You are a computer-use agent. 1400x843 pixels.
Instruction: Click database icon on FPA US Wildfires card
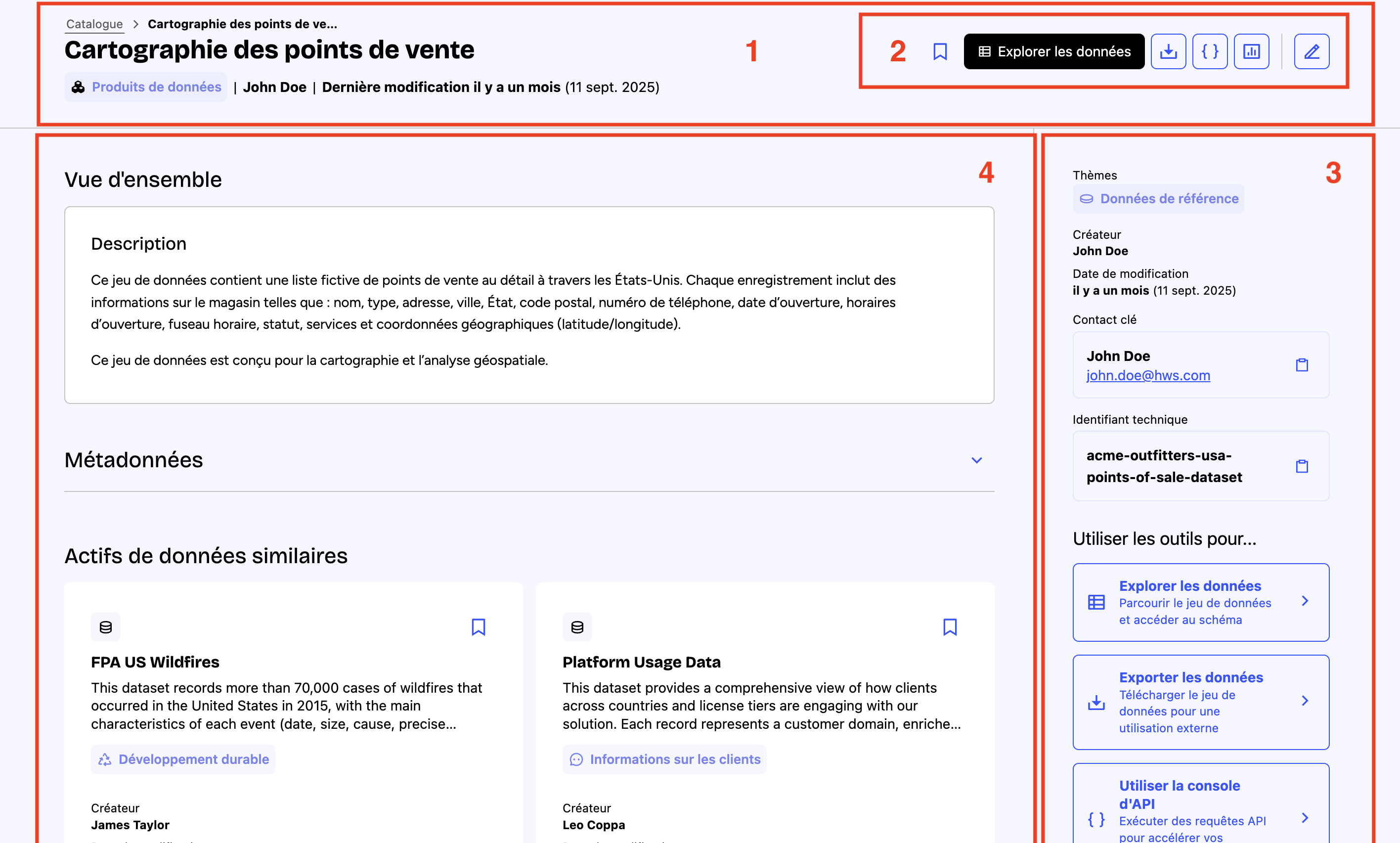[106, 627]
